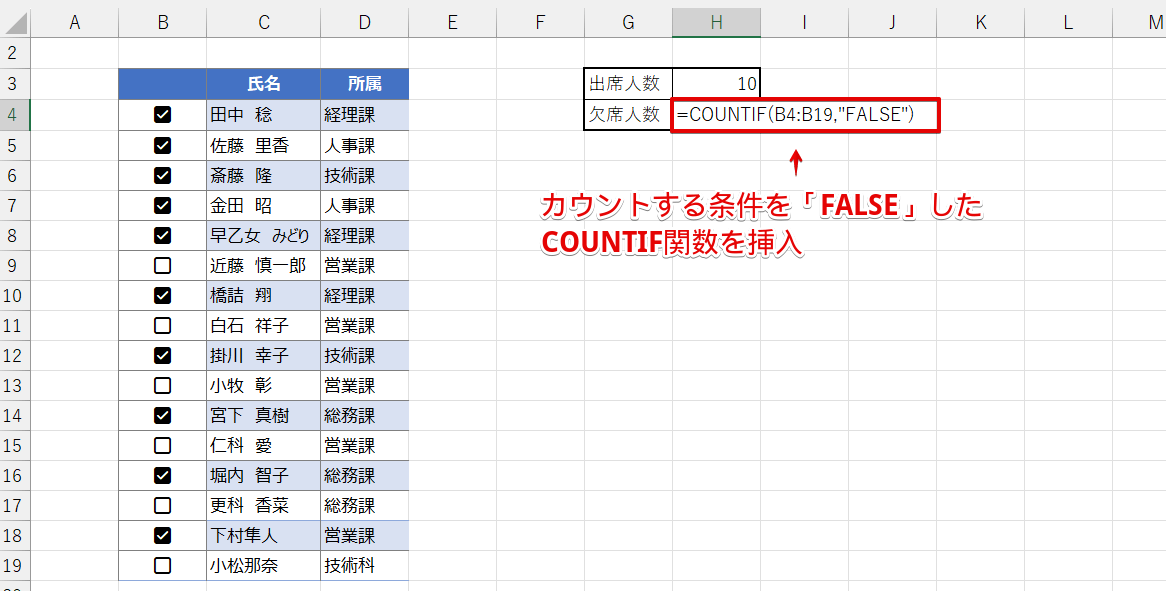Image resolution: width=1166 pixels, height=591 pixels.
Task: Select column G header
Action: point(628,23)
